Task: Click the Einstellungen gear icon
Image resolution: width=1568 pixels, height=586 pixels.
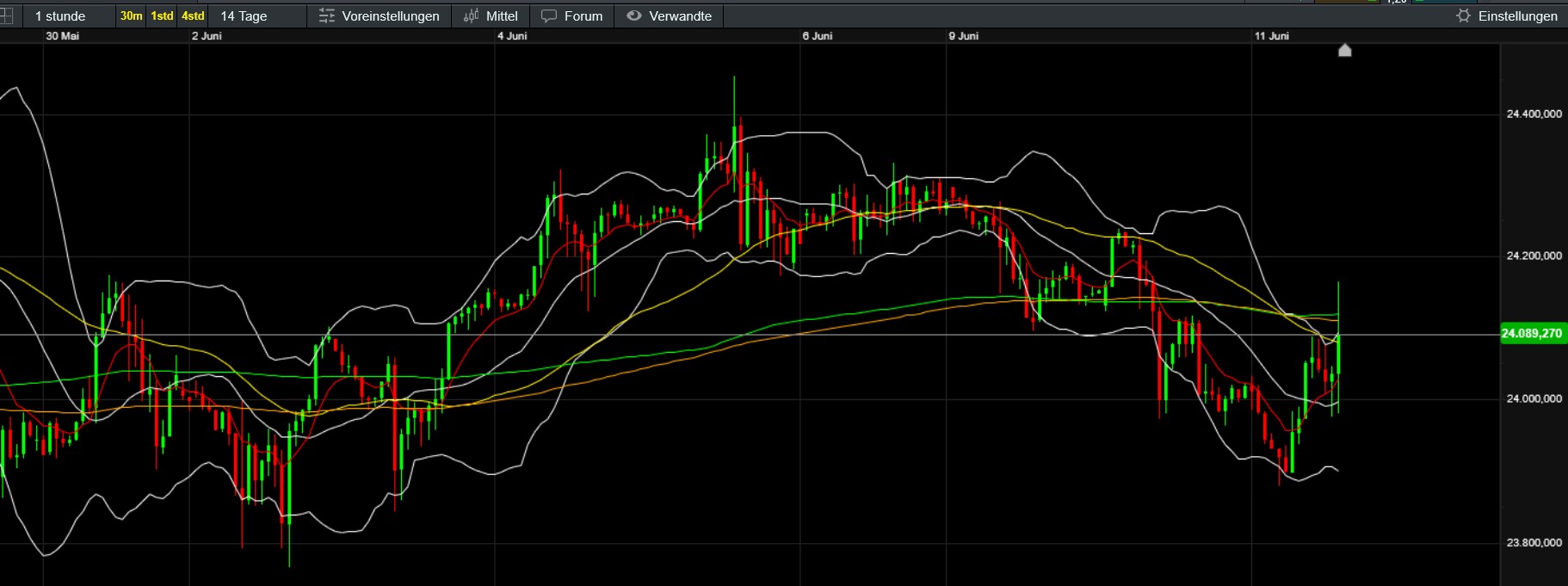Action: [x=1463, y=16]
